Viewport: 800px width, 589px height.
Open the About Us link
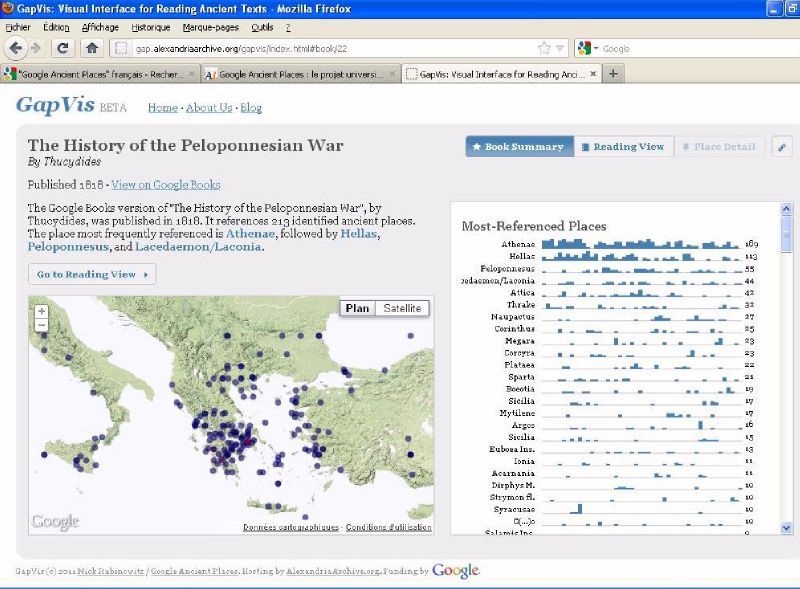[x=209, y=108]
